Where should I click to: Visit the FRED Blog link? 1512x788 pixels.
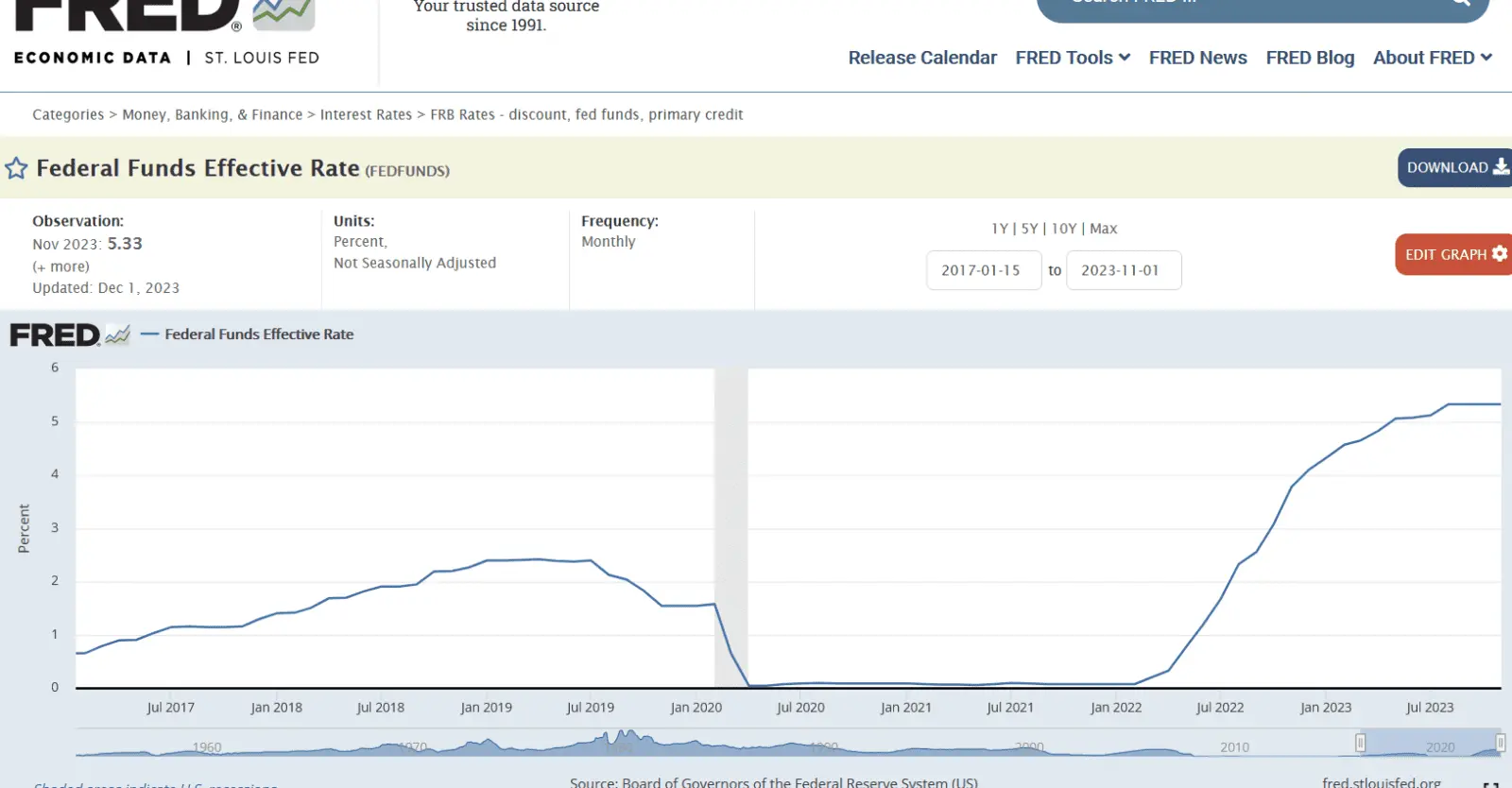tap(1310, 58)
